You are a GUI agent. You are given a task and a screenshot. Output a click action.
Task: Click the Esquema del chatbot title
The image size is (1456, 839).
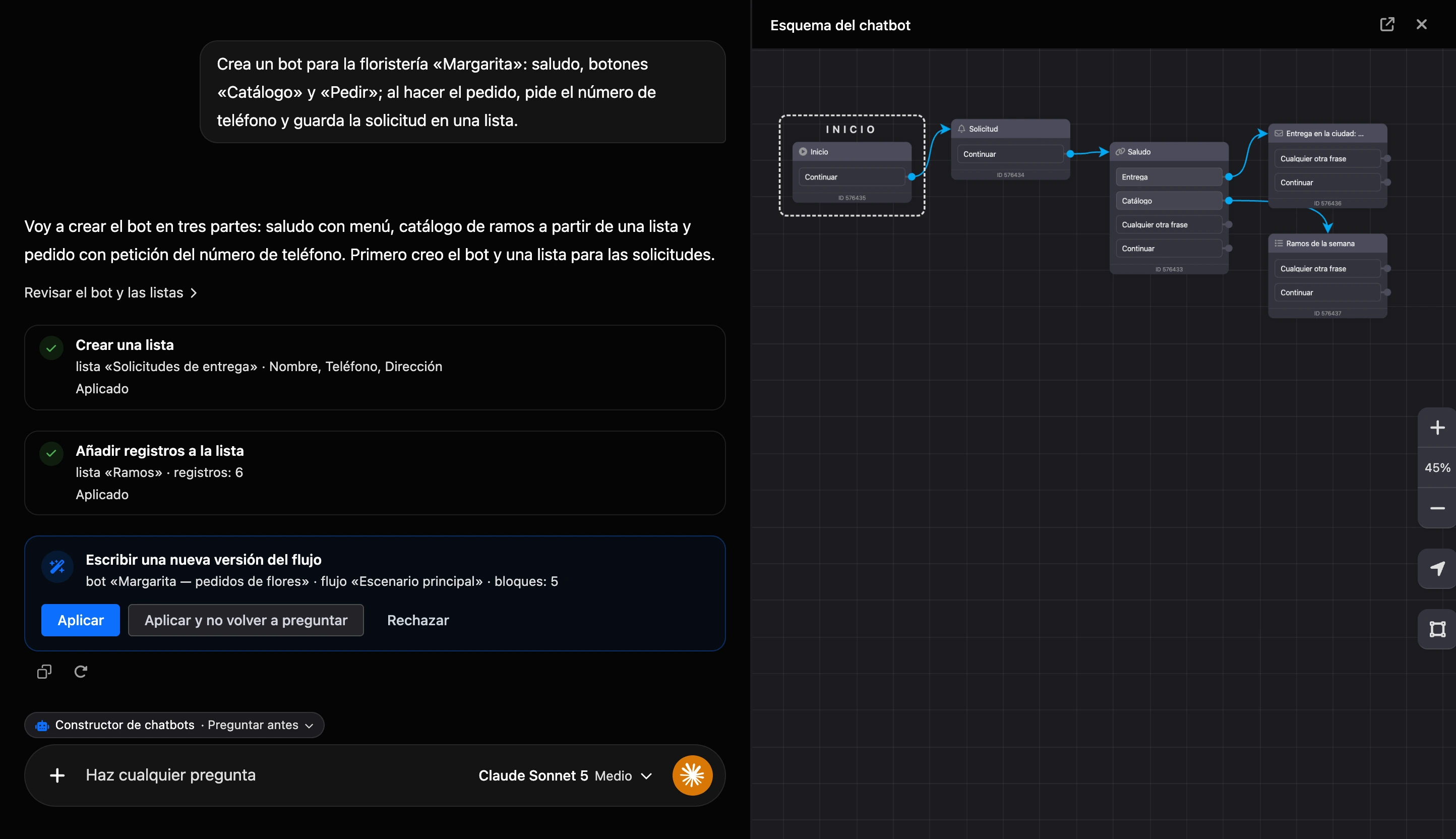(839, 25)
